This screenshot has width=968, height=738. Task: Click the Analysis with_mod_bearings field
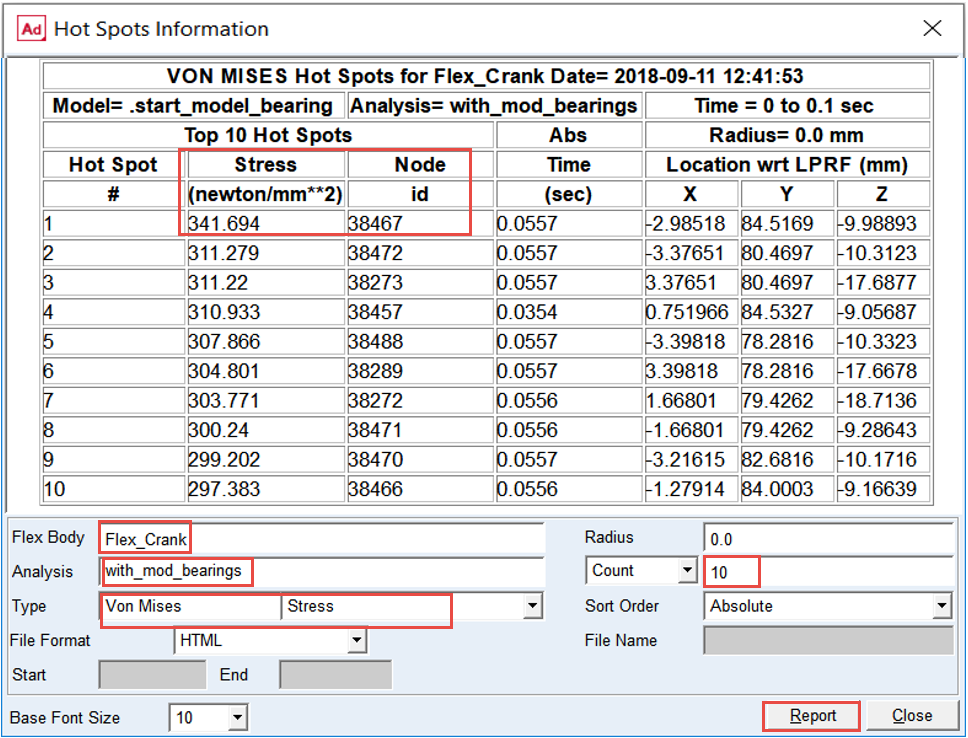coord(322,571)
